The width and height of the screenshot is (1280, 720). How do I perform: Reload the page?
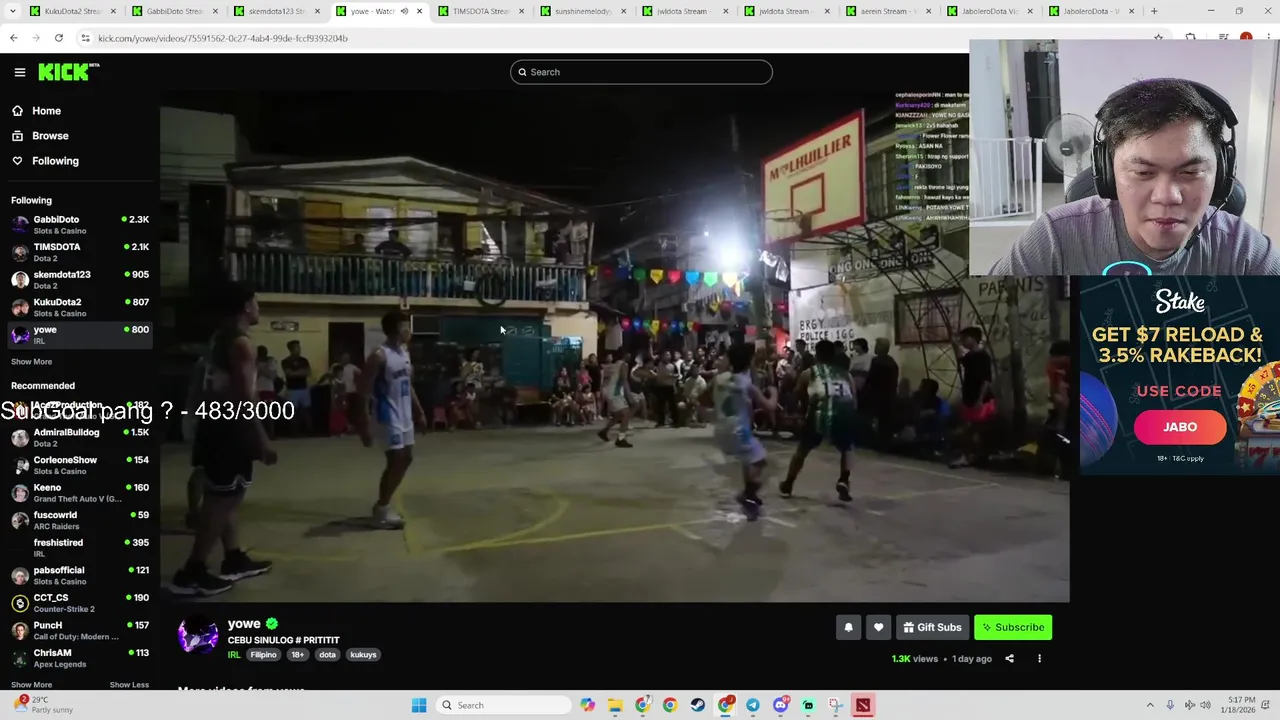click(59, 38)
